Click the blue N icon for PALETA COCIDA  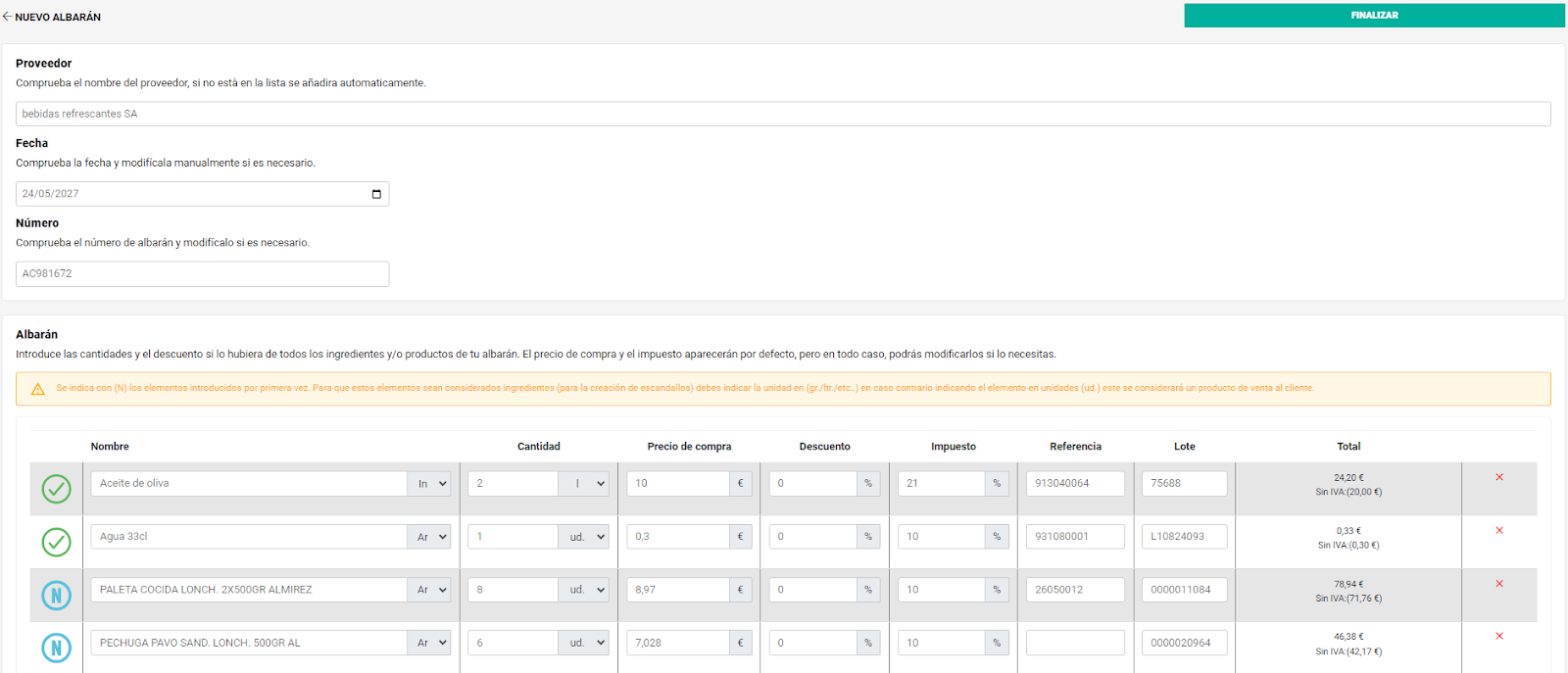tap(57, 595)
